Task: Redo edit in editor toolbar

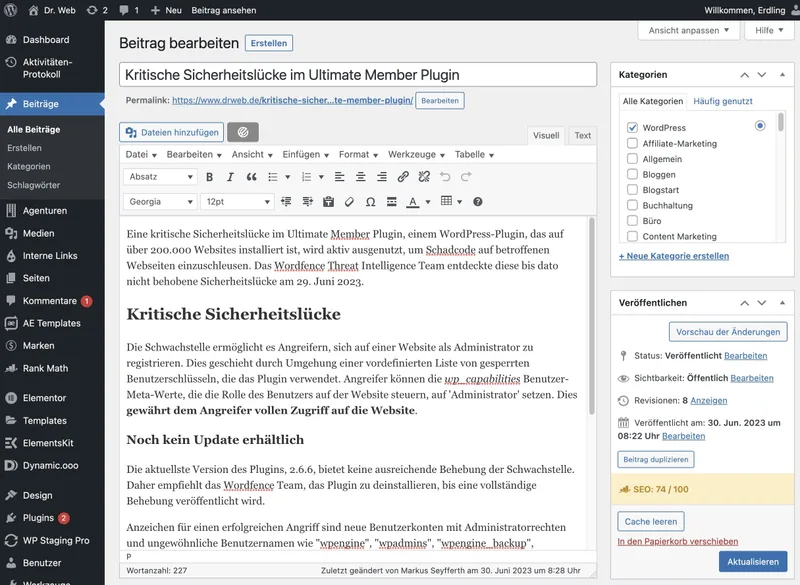Action: tap(466, 177)
